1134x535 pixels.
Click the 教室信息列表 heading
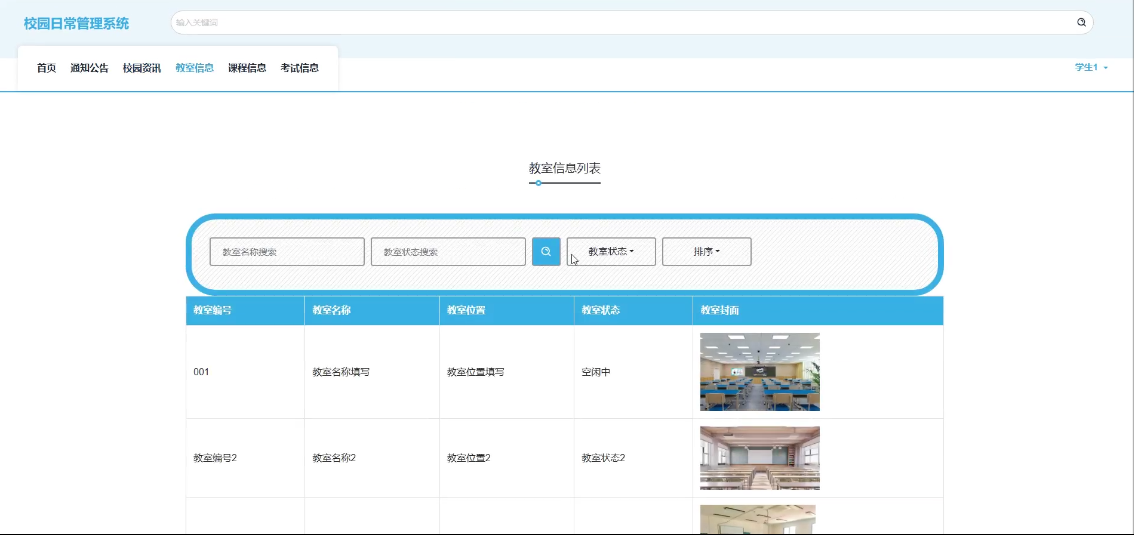tap(564, 168)
